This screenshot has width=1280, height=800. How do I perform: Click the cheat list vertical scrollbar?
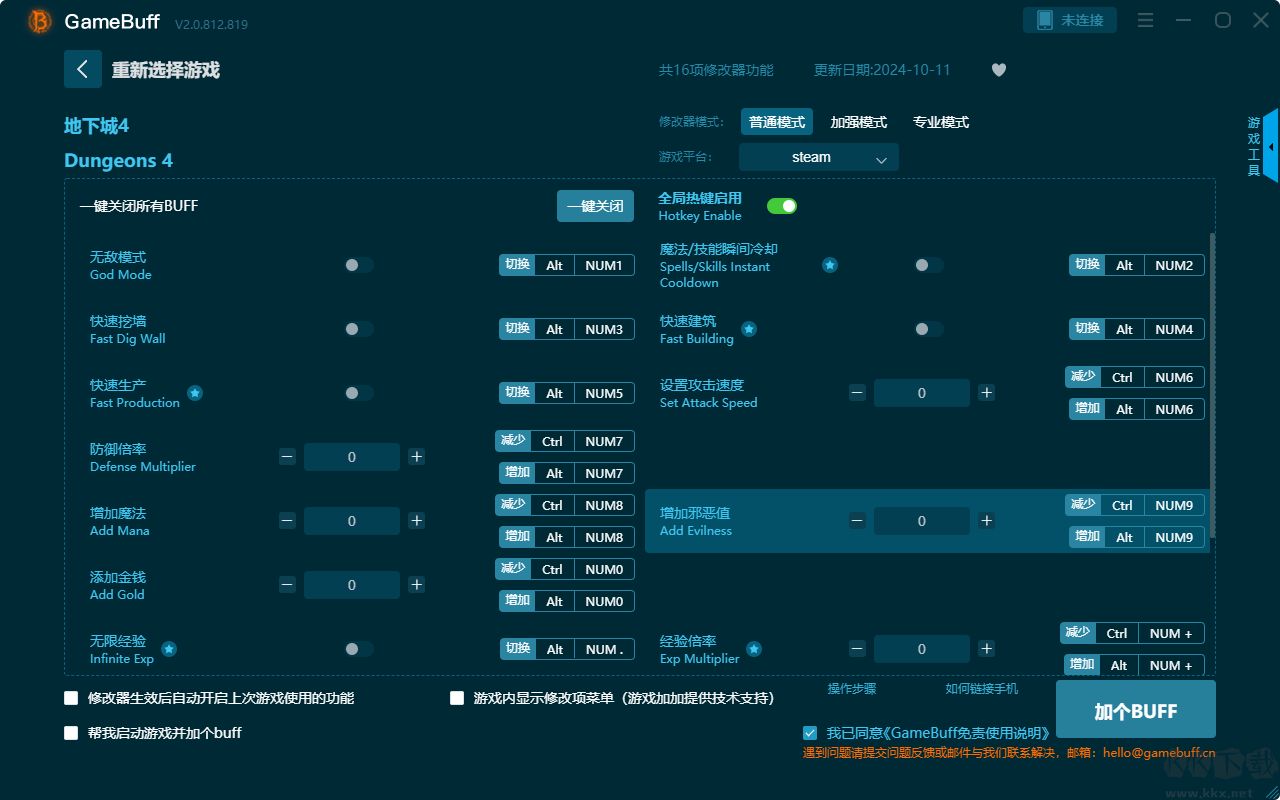[x=1212, y=386]
